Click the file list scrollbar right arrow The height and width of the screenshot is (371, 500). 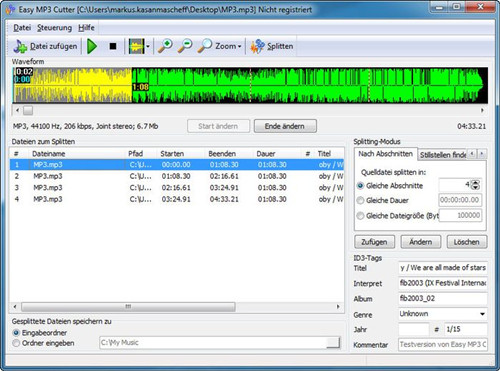[x=338, y=307]
